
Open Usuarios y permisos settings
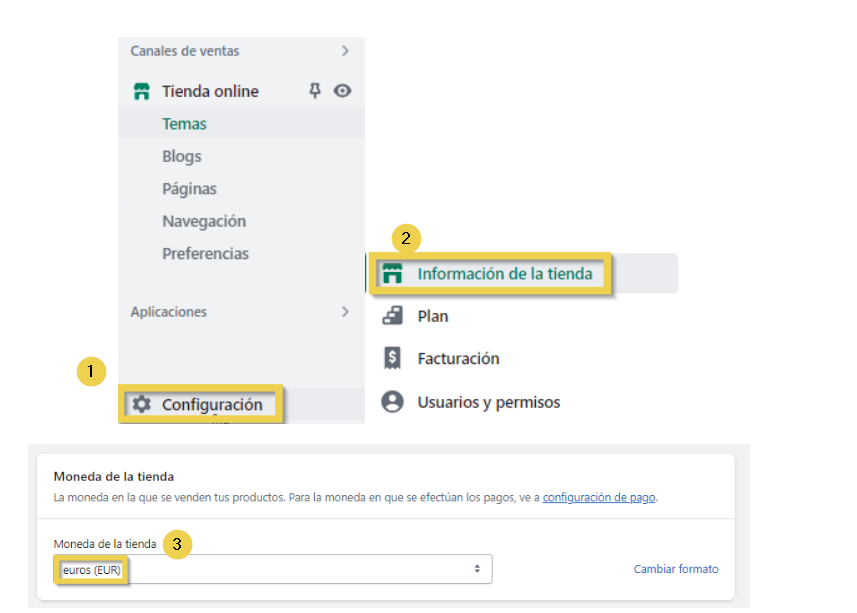click(488, 402)
